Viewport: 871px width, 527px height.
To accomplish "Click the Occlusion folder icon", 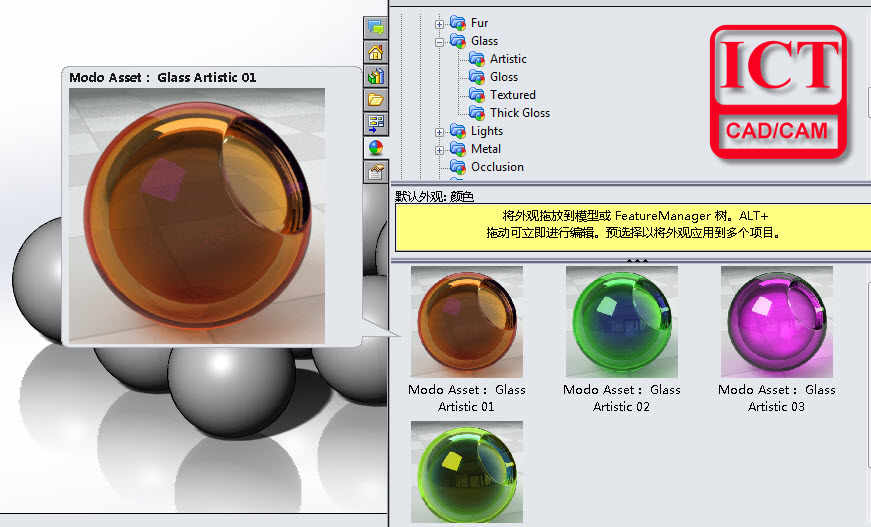I will pos(458,166).
